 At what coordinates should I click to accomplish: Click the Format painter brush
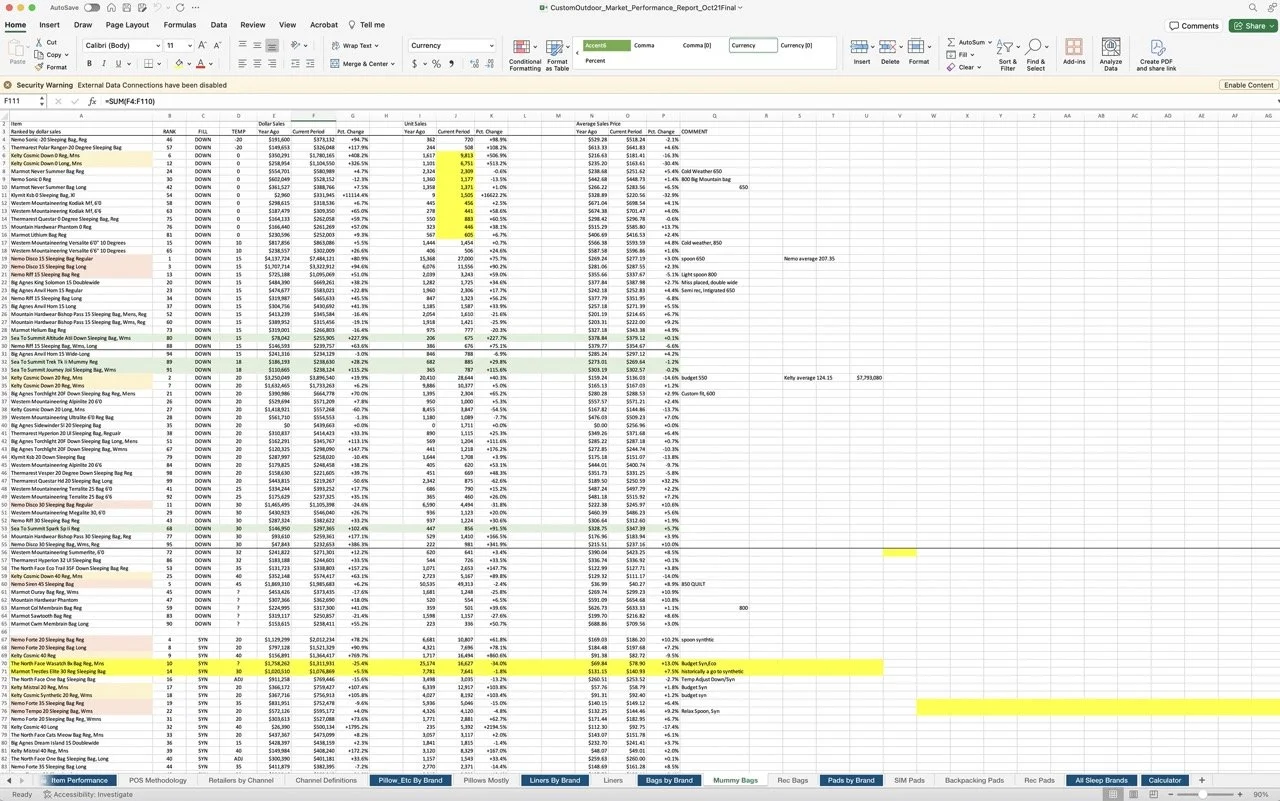(39, 67)
